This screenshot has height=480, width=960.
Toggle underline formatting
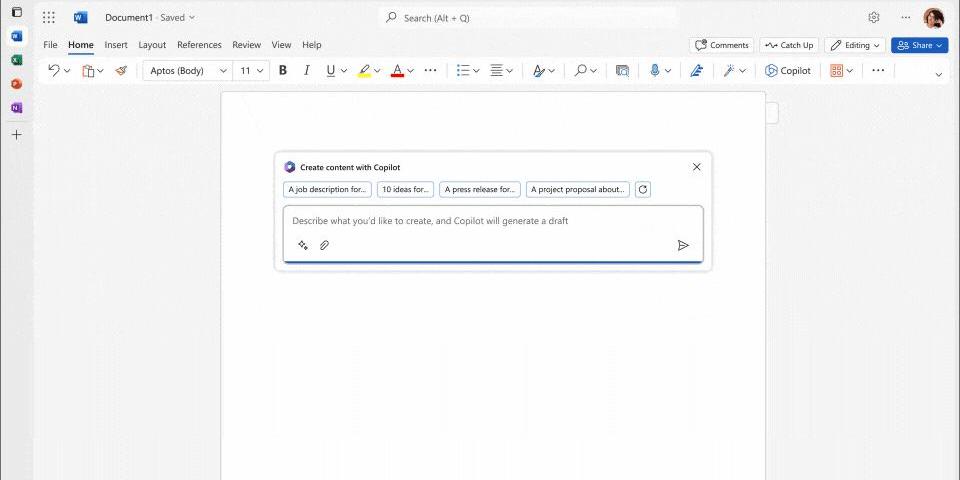[x=331, y=71]
